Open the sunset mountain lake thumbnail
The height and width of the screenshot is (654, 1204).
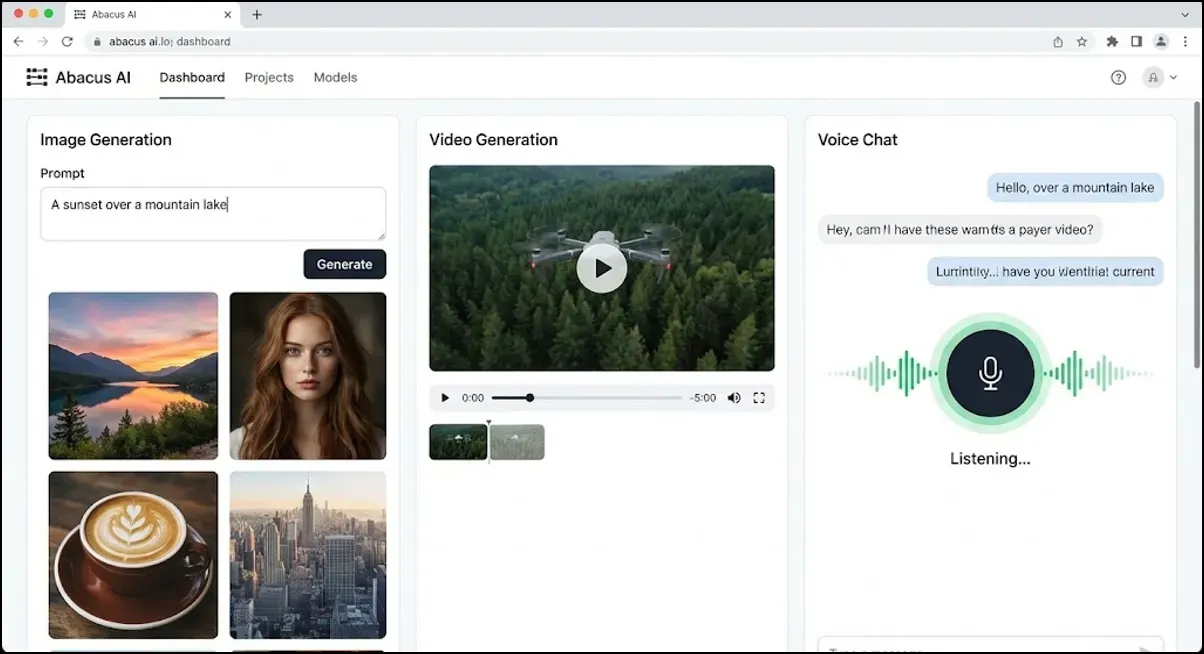(132, 375)
